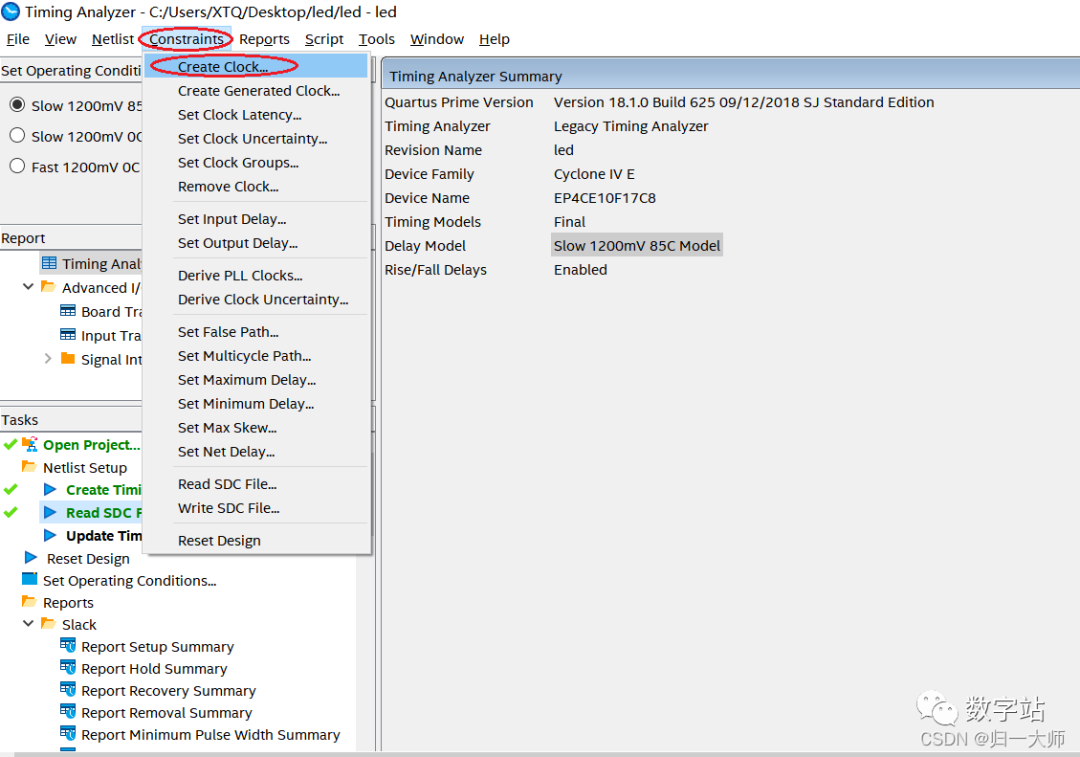Select Derive Clock Uncertainty... menu entry
The height and width of the screenshot is (757, 1080).
point(256,300)
